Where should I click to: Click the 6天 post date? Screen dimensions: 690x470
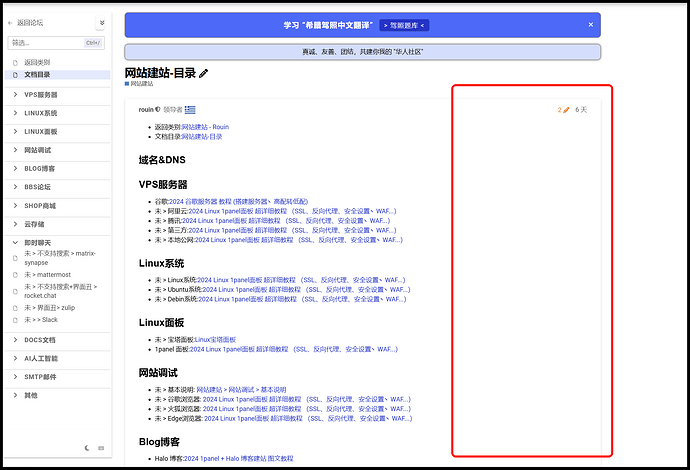click(x=581, y=110)
